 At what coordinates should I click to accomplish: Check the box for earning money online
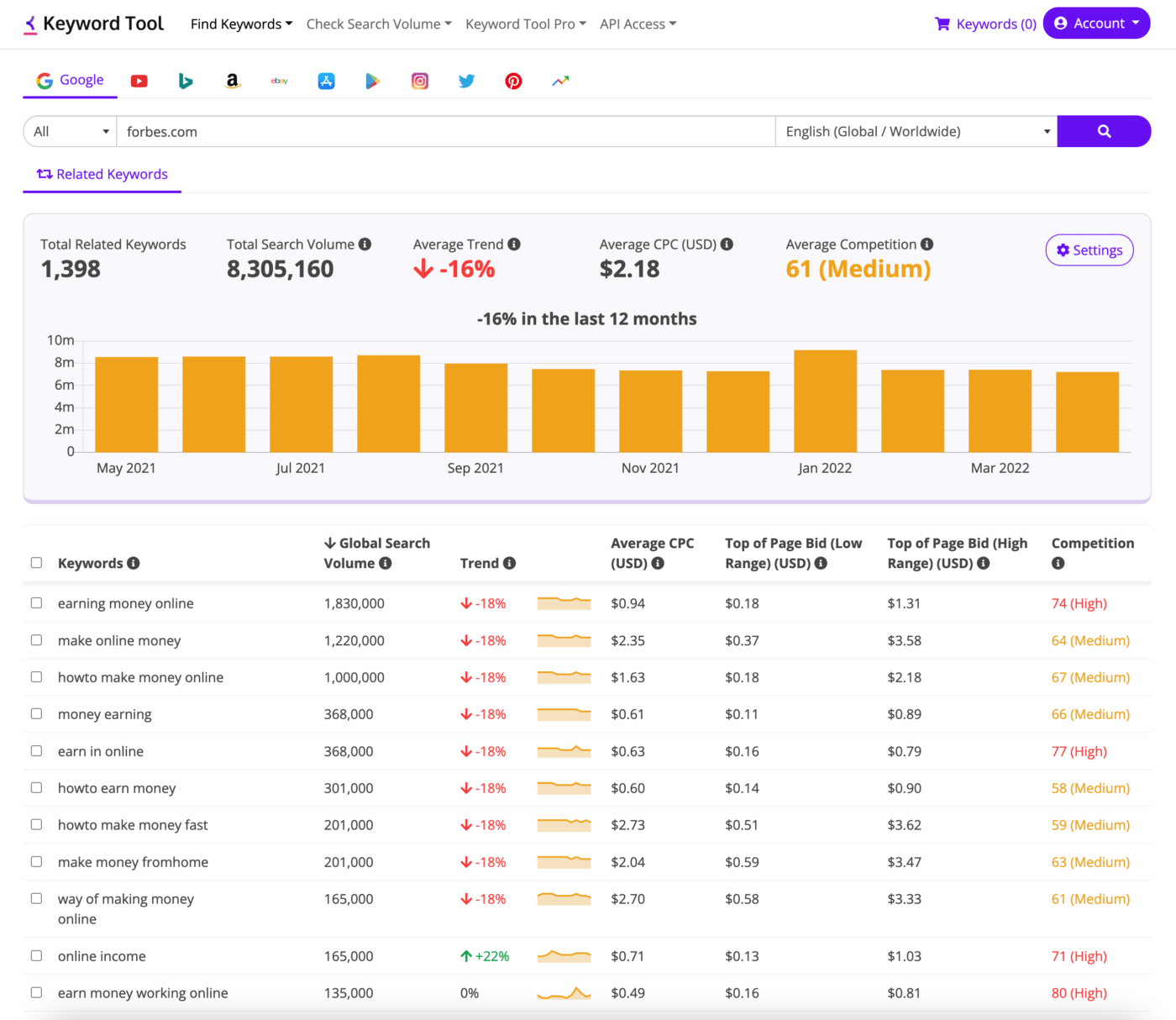[x=36, y=602]
